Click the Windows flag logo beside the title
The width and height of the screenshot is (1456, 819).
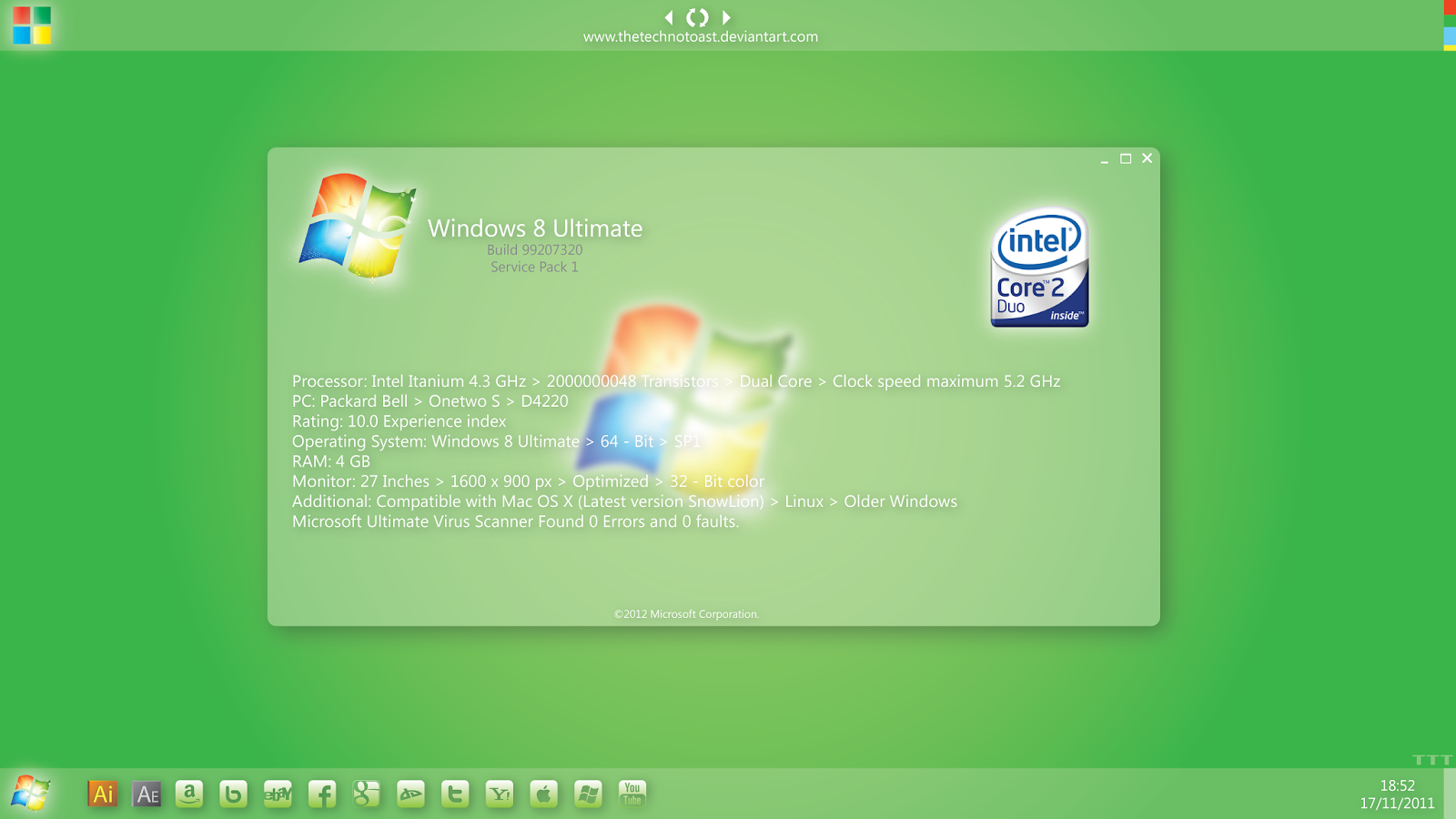tap(358, 227)
